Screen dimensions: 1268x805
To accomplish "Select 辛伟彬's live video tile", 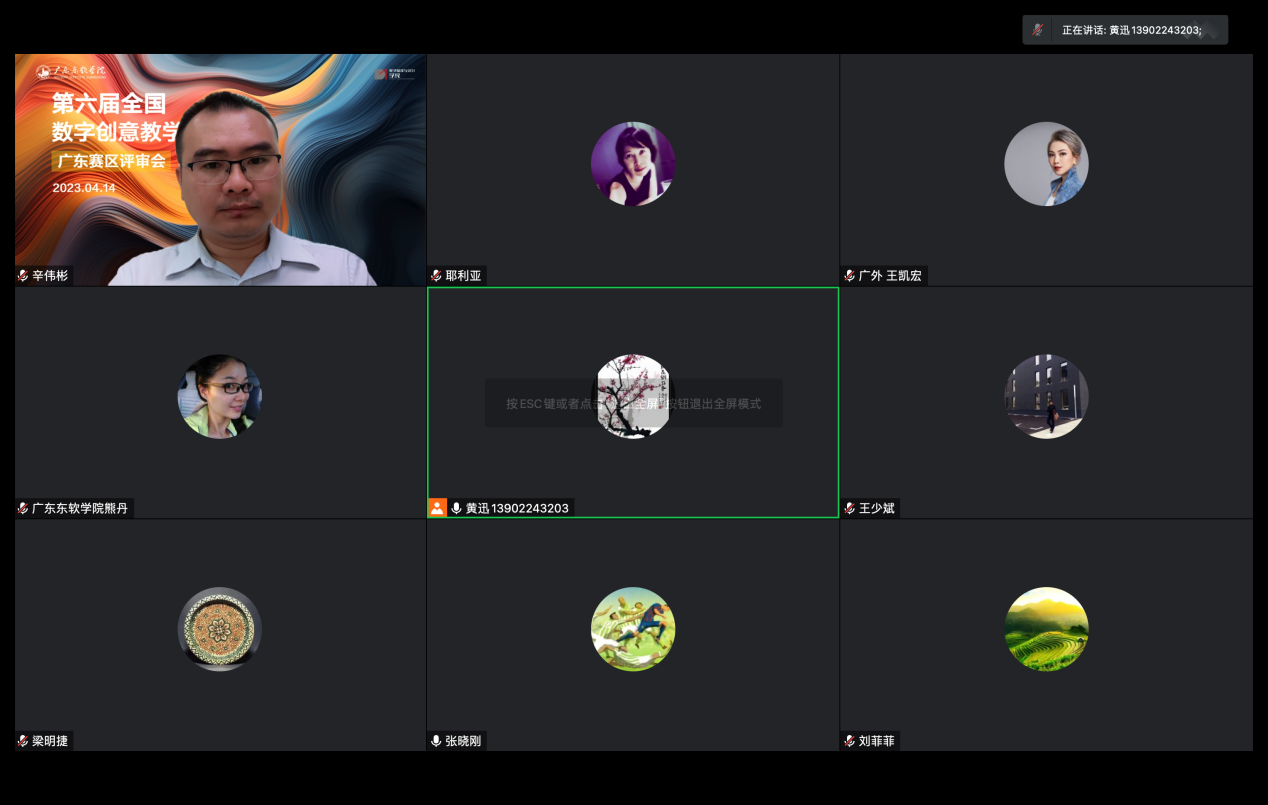I will pyautogui.click(x=220, y=170).
